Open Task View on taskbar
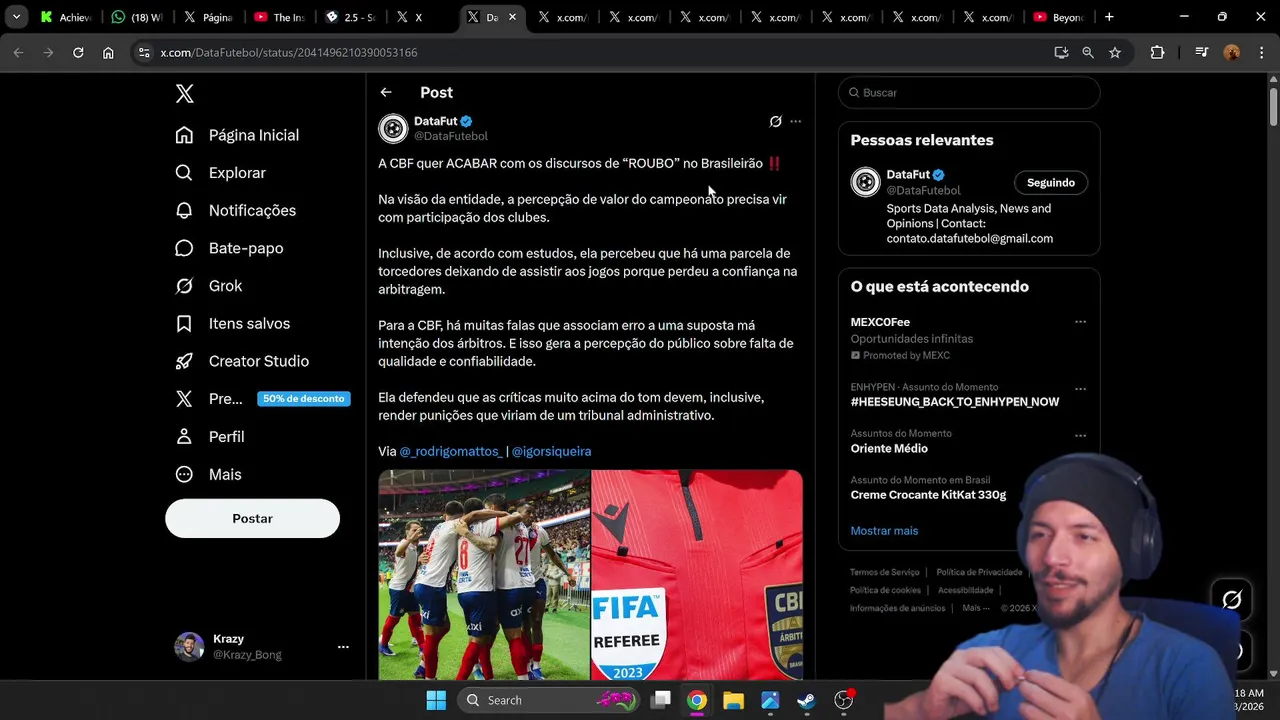 click(x=661, y=700)
